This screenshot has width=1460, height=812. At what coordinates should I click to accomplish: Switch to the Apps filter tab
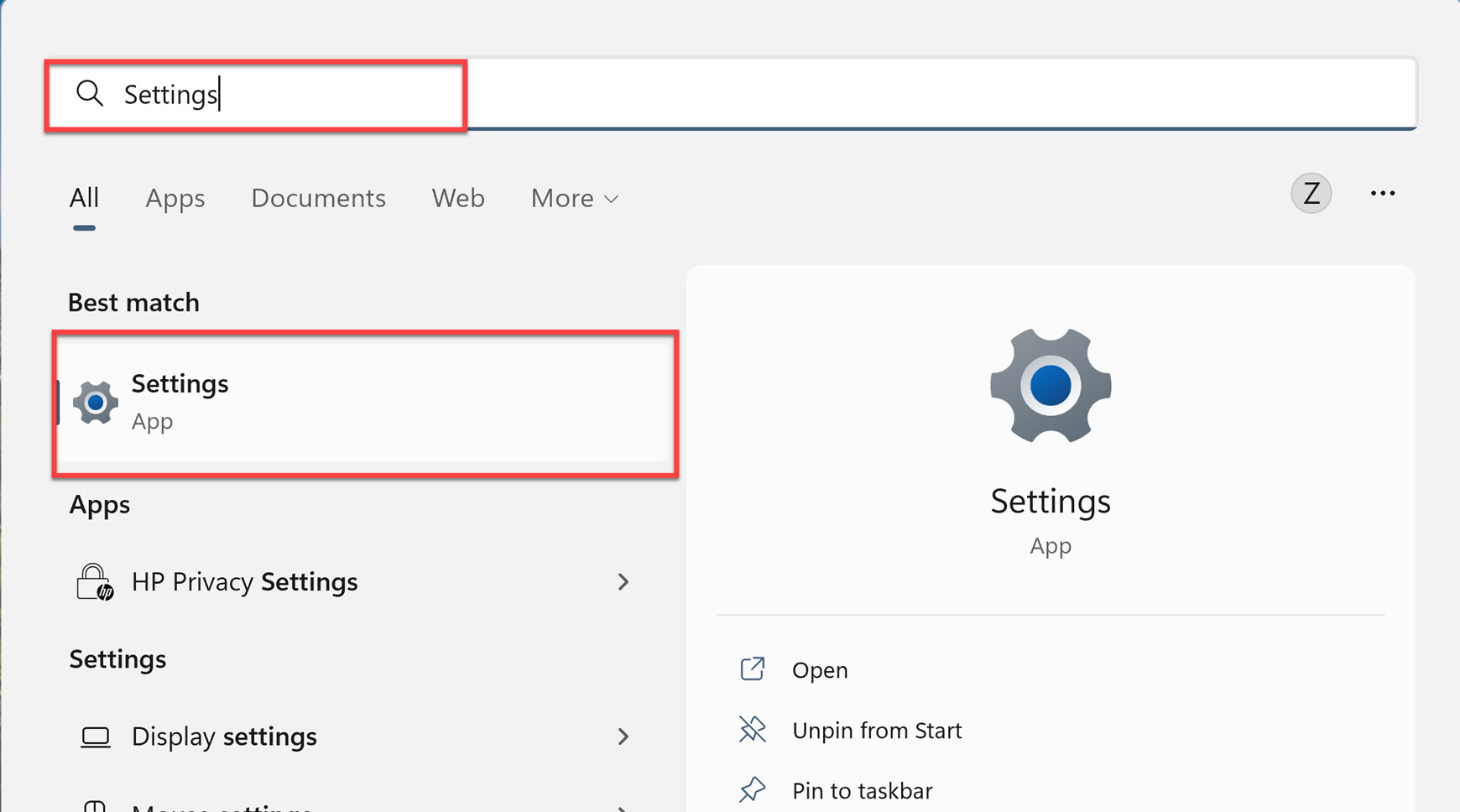pos(175,198)
